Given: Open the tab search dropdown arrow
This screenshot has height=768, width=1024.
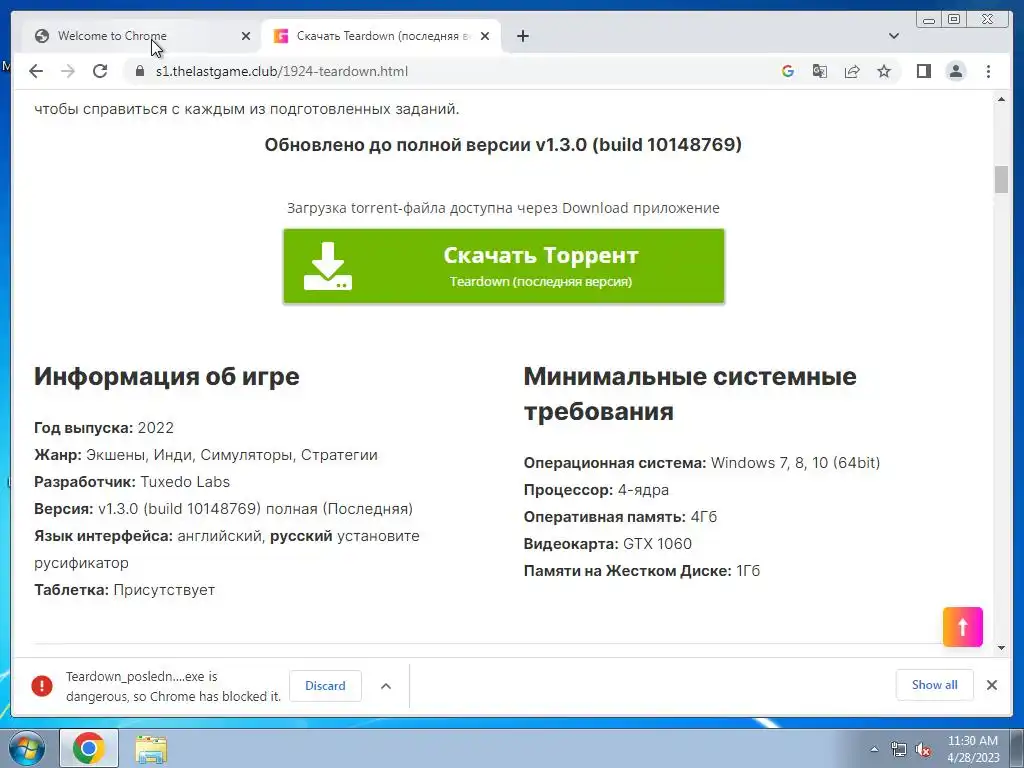Looking at the screenshot, I should [894, 36].
